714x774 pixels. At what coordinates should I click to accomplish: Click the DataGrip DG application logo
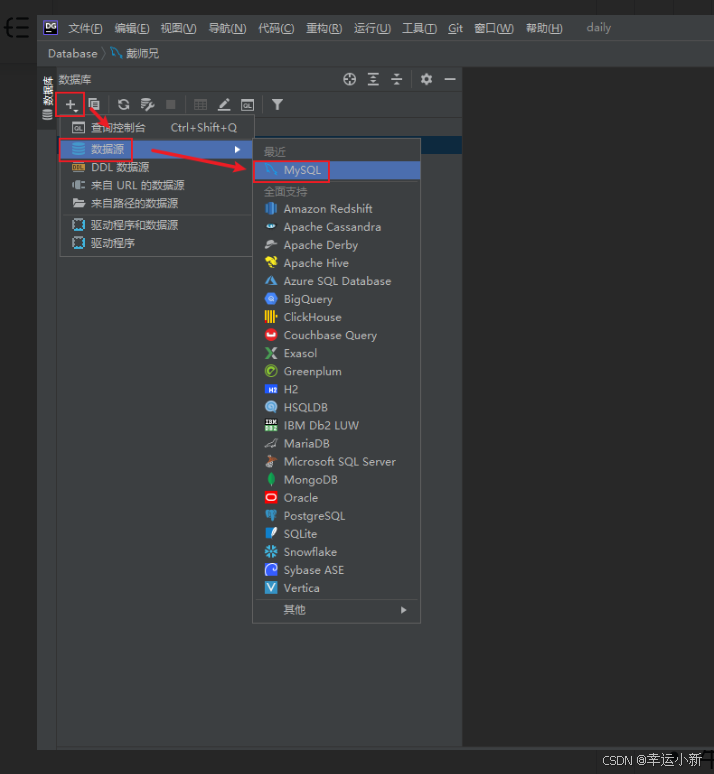click(50, 28)
